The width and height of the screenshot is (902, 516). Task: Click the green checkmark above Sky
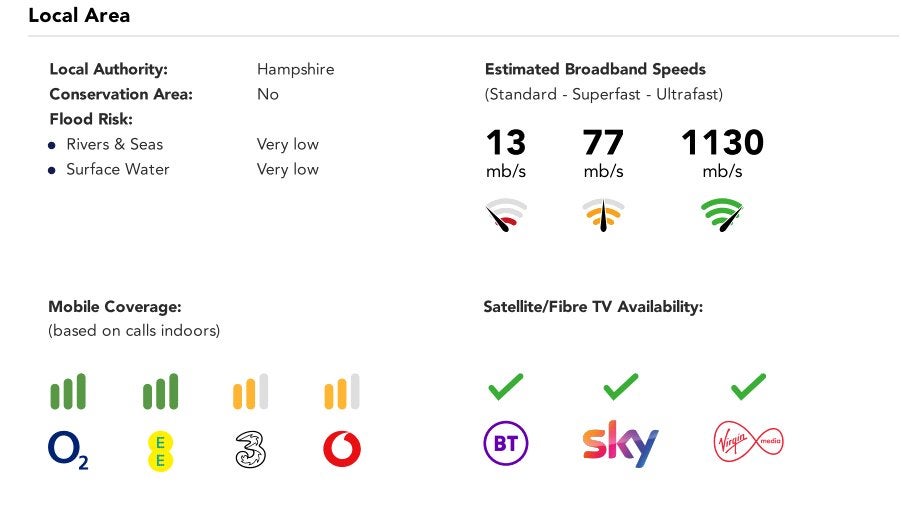tap(621, 387)
